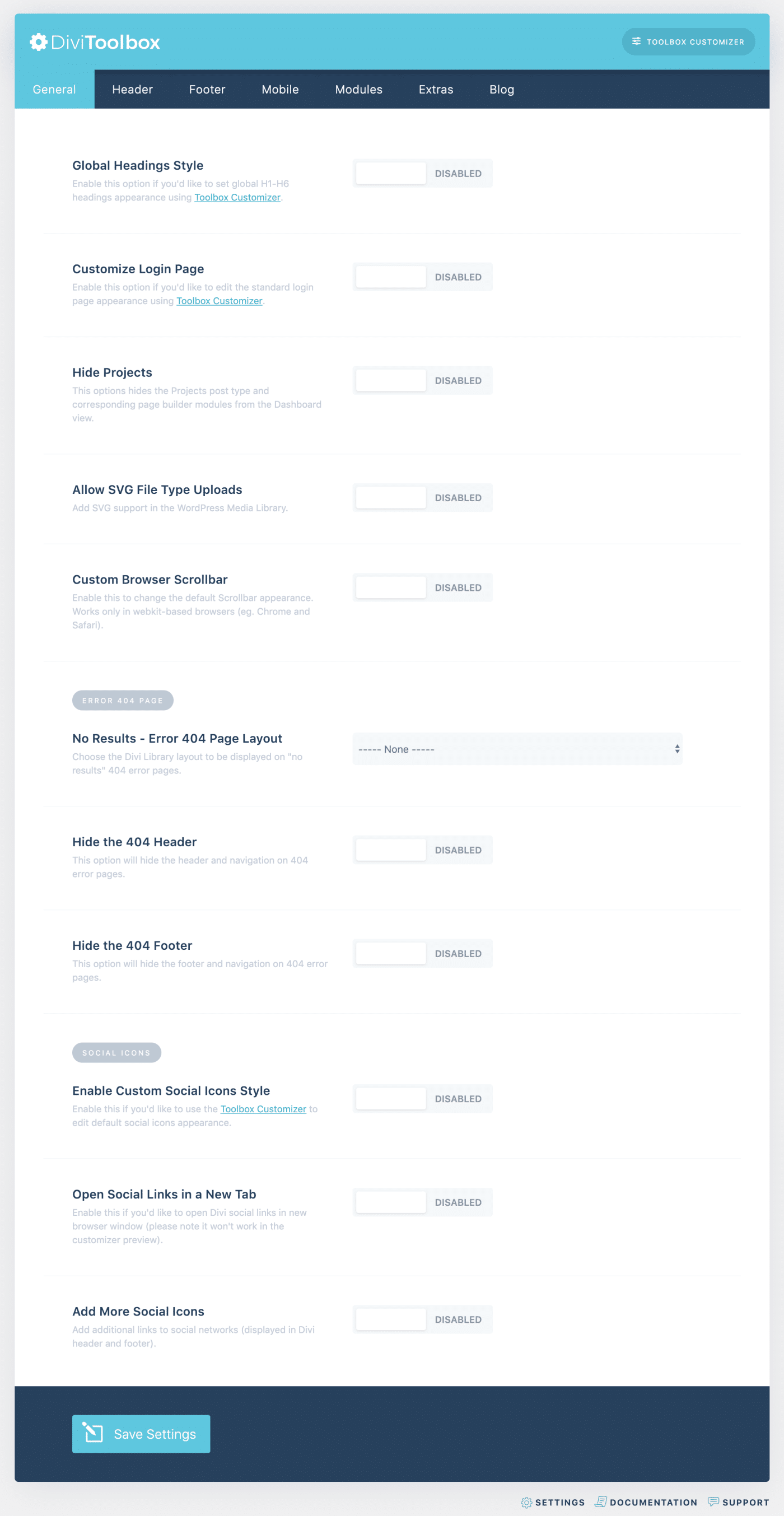This screenshot has width=784, height=1516.
Task: Toggle the Hide Projects switch
Action: (422, 381)
